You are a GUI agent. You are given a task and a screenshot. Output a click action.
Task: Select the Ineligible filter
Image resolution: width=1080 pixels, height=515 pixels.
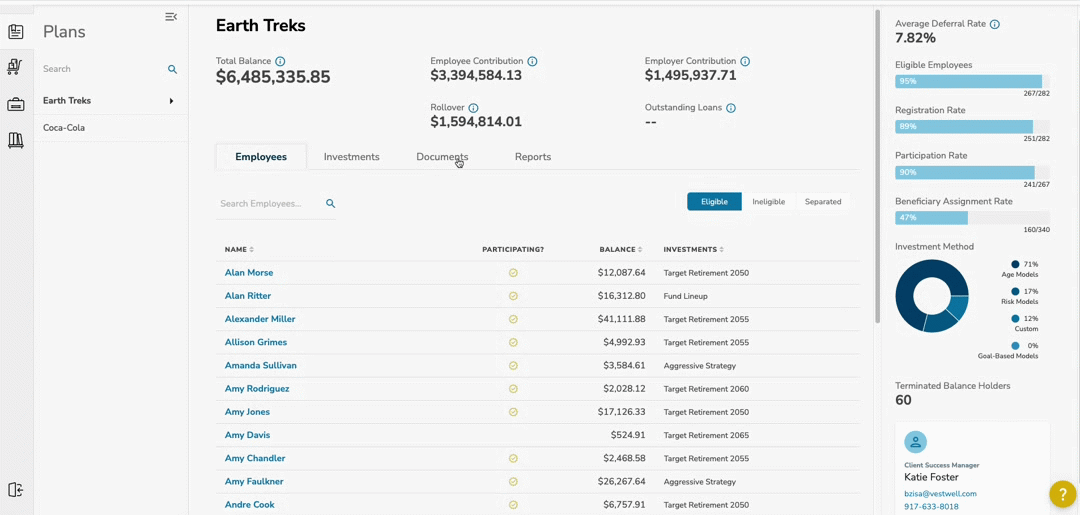click(x=769, y=202)
